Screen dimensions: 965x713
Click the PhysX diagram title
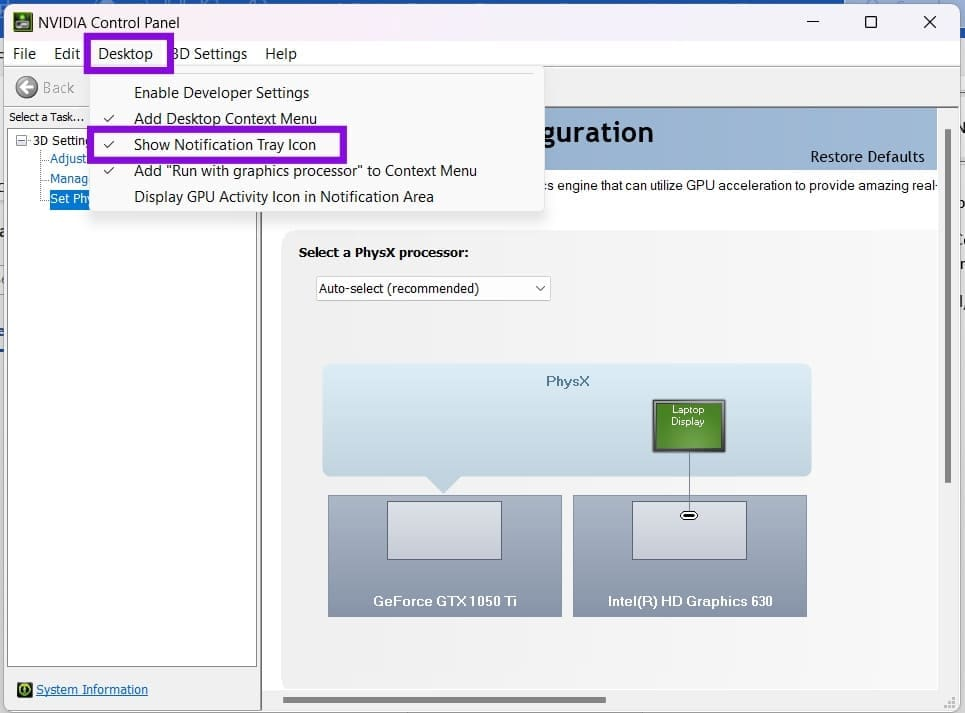pos(567,381)
